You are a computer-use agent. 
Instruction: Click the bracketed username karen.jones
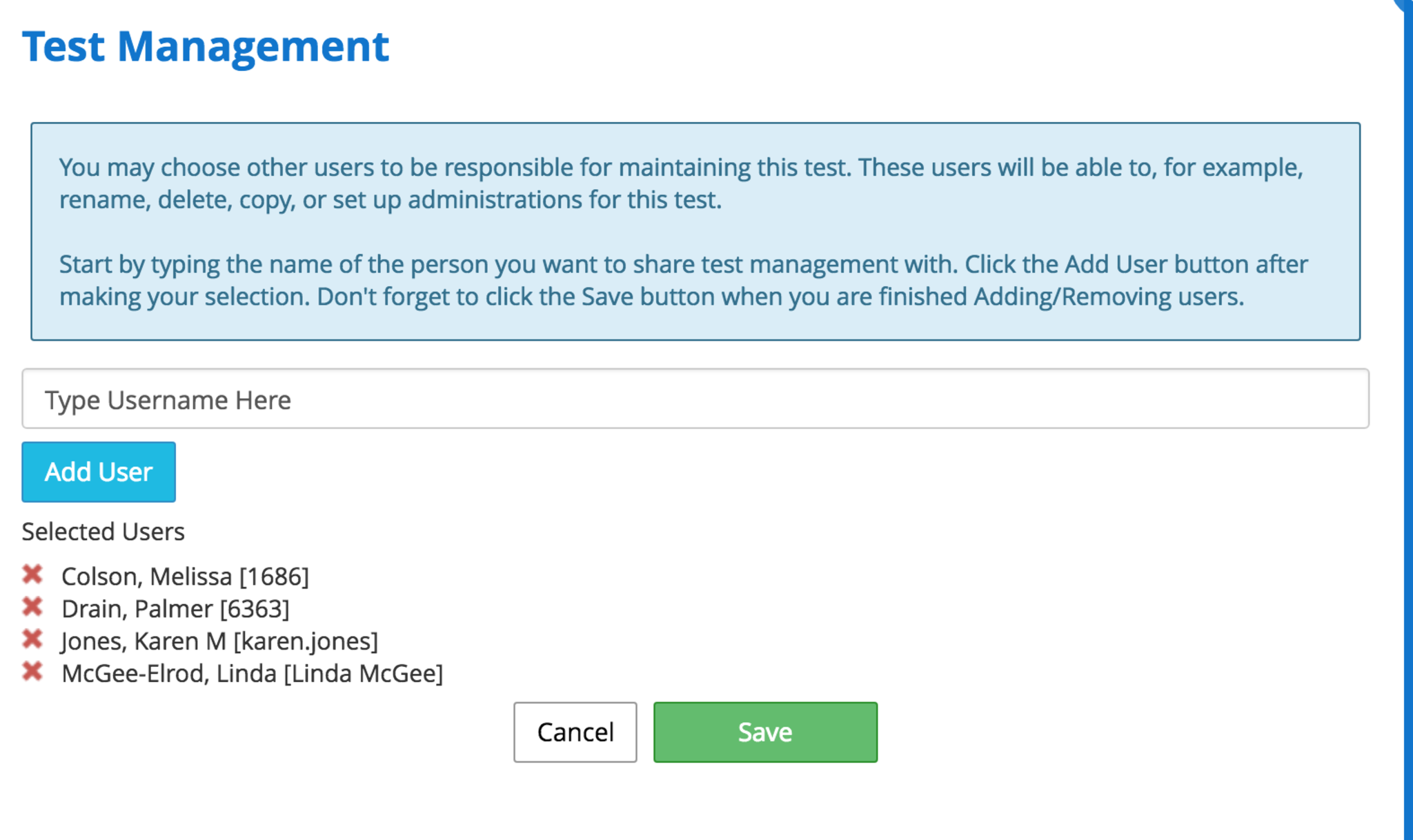click(x=306, y=641)
